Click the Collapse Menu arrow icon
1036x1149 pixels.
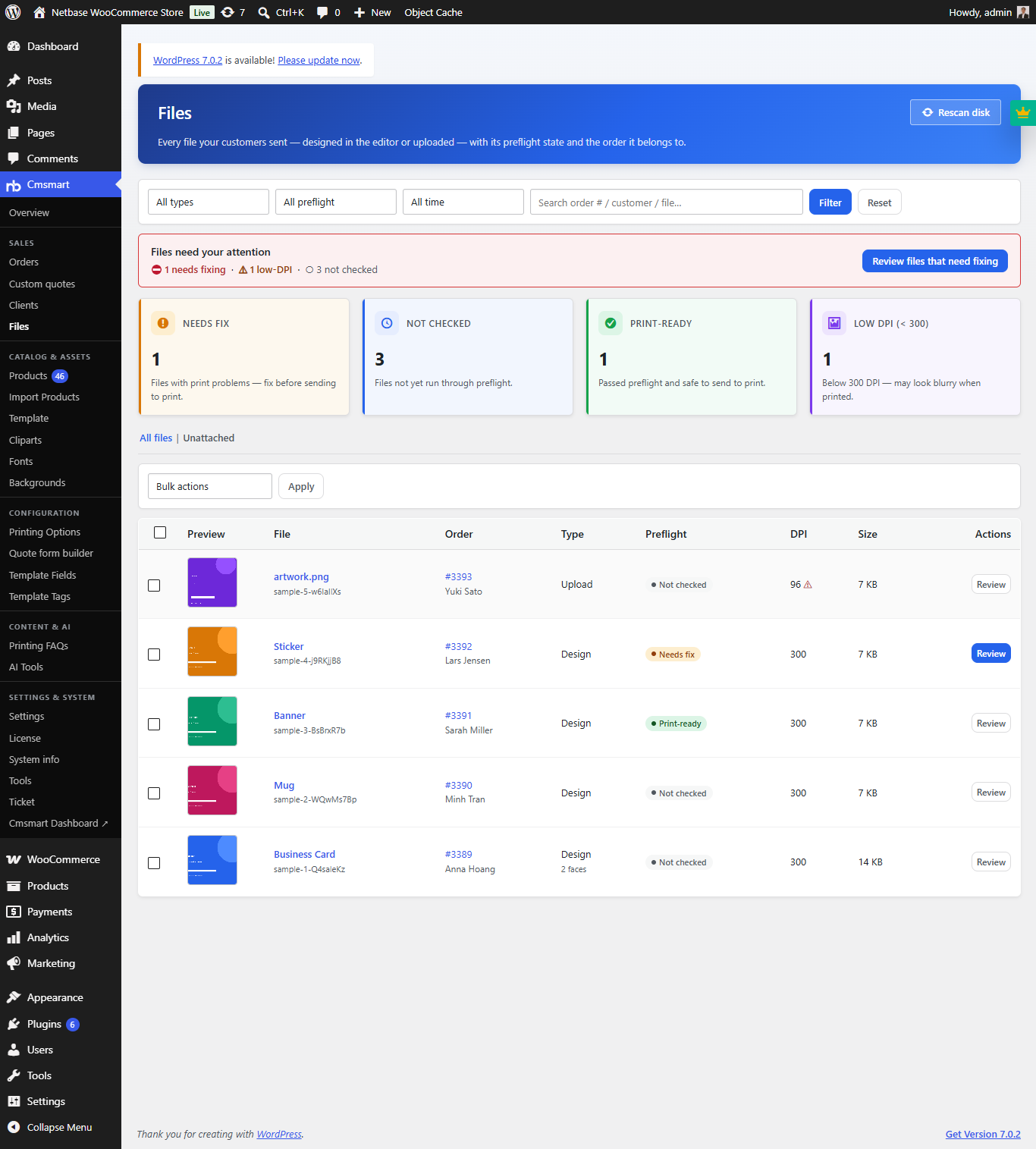coord(14,1127)
